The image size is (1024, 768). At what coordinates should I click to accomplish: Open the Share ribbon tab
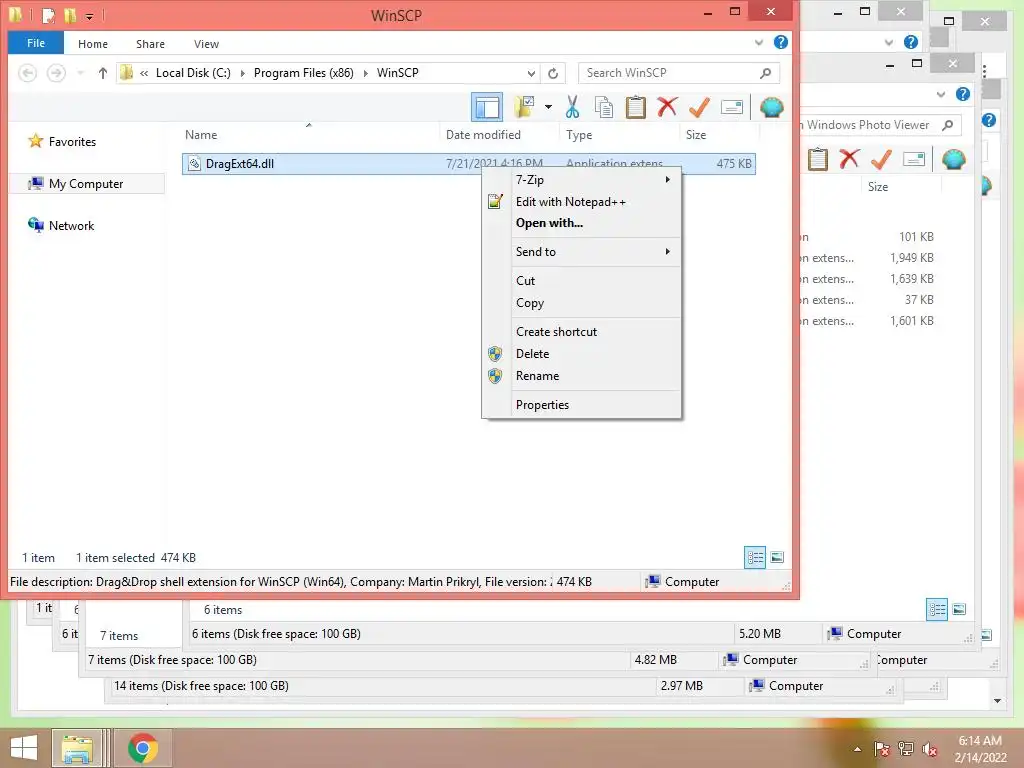(150, 44)
